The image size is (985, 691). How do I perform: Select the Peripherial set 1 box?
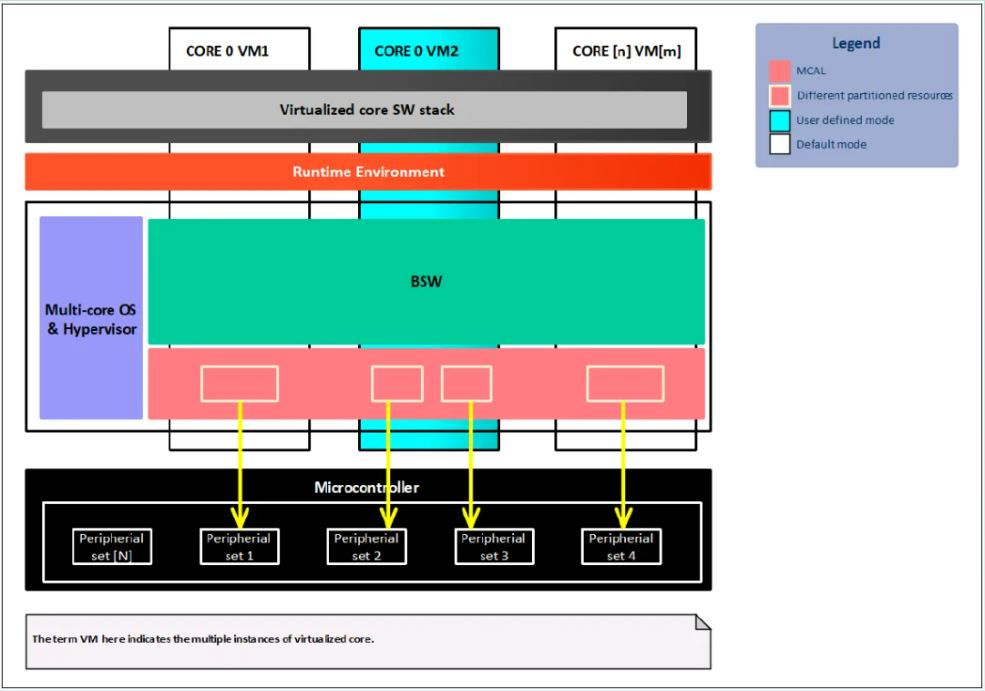tap(239, 547)
